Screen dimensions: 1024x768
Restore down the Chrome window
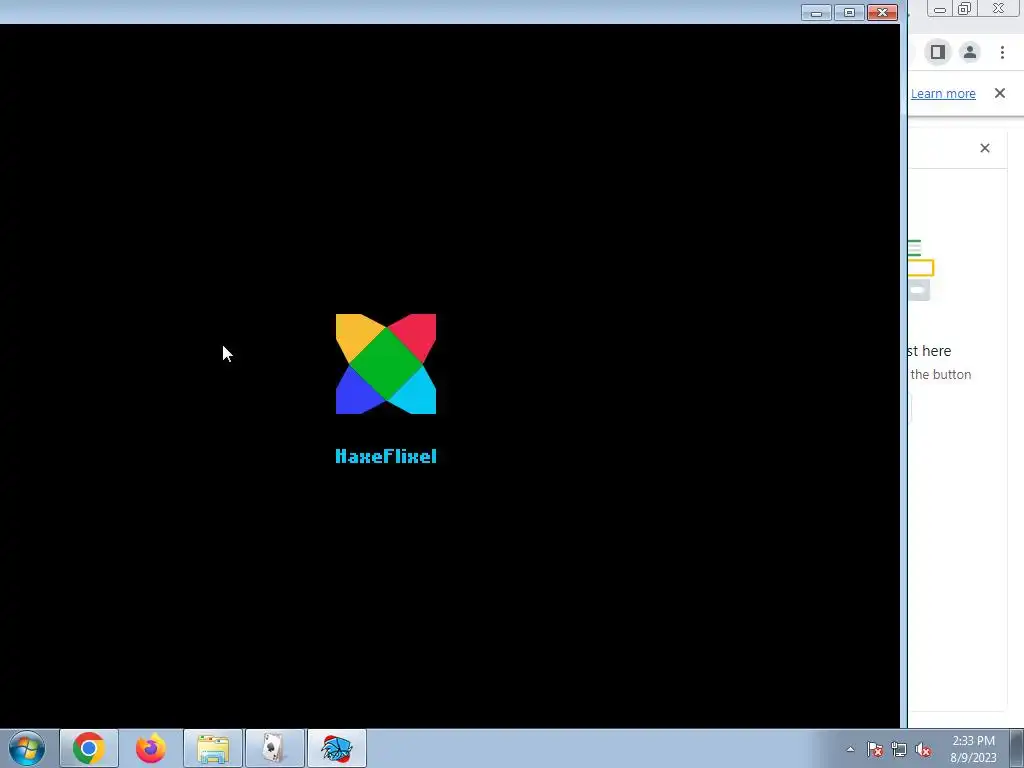coord(965,9)
